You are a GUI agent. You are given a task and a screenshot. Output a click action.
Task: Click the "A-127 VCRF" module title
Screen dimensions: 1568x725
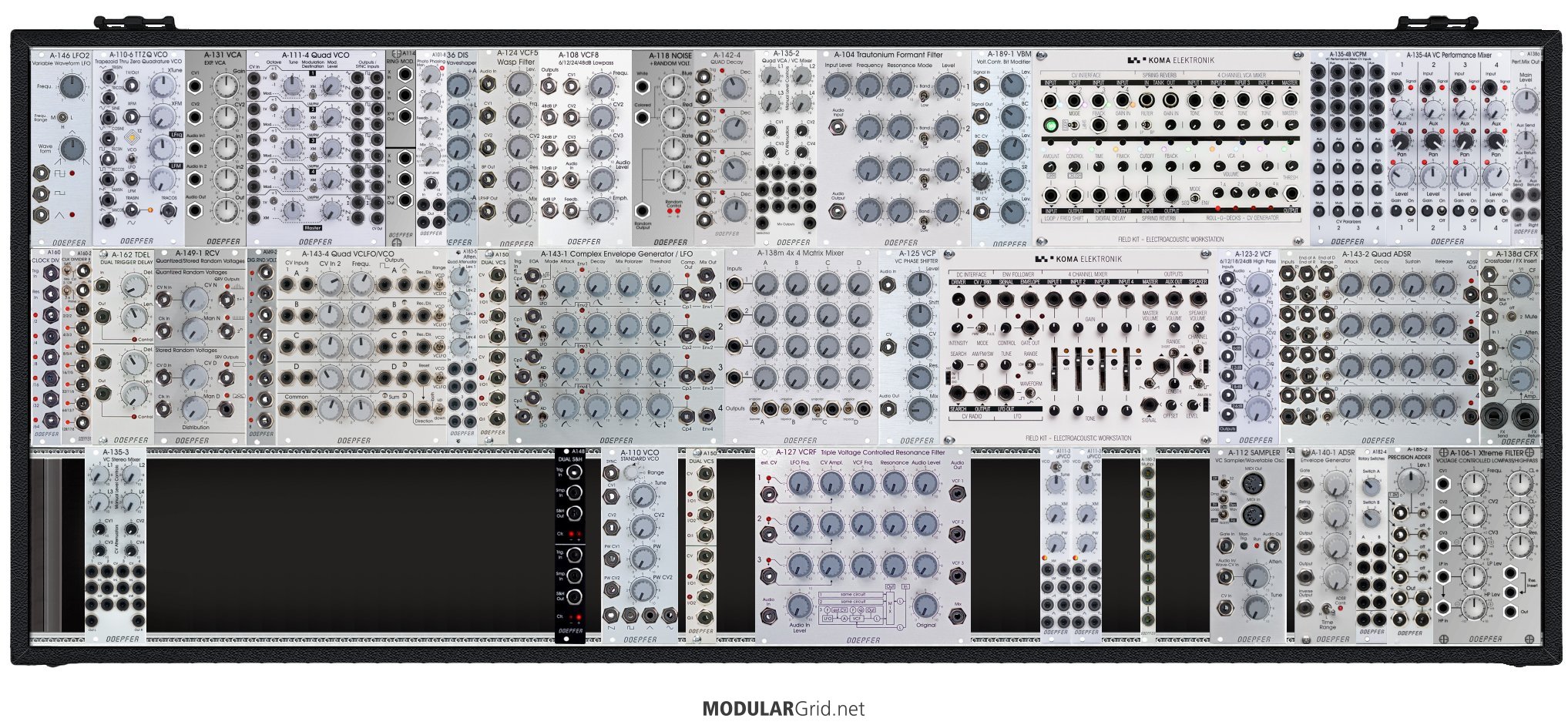pos(796,452)
